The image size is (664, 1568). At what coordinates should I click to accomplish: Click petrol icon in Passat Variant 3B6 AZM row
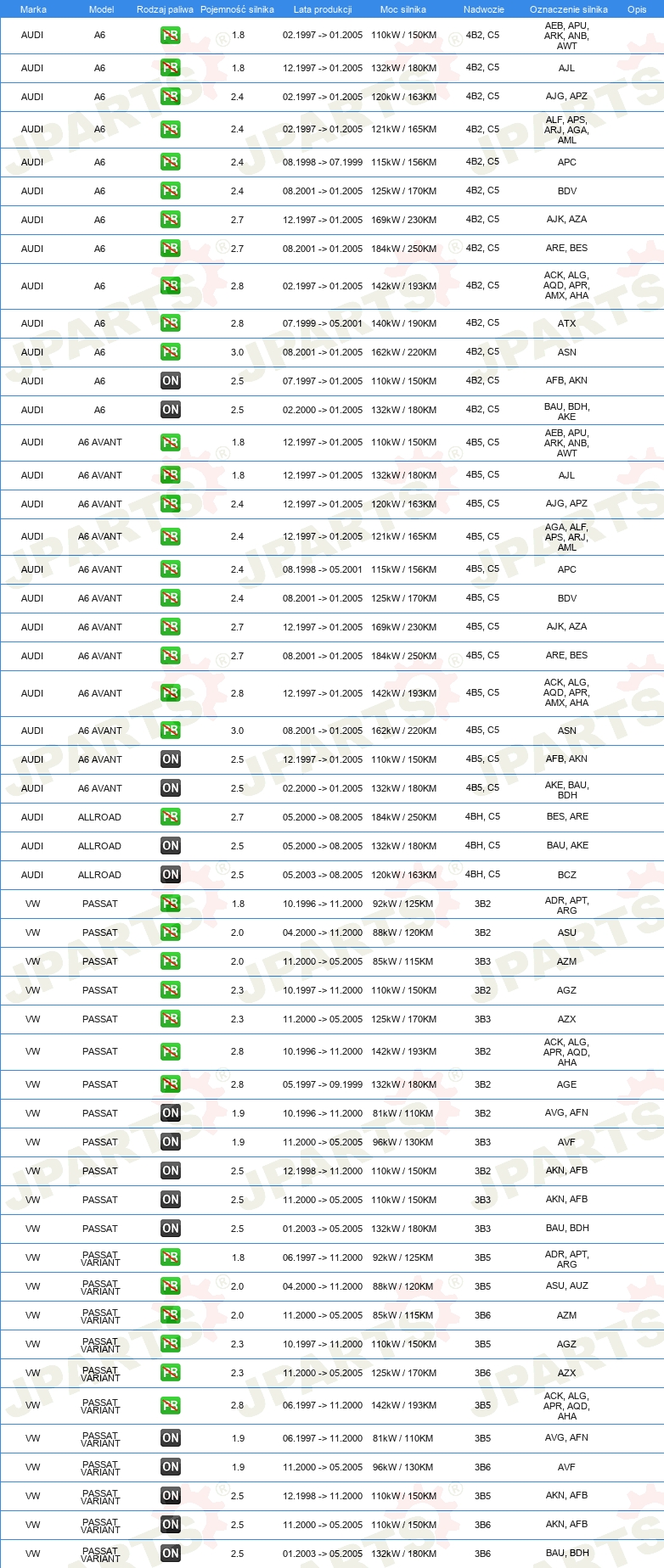[171, 1315]
